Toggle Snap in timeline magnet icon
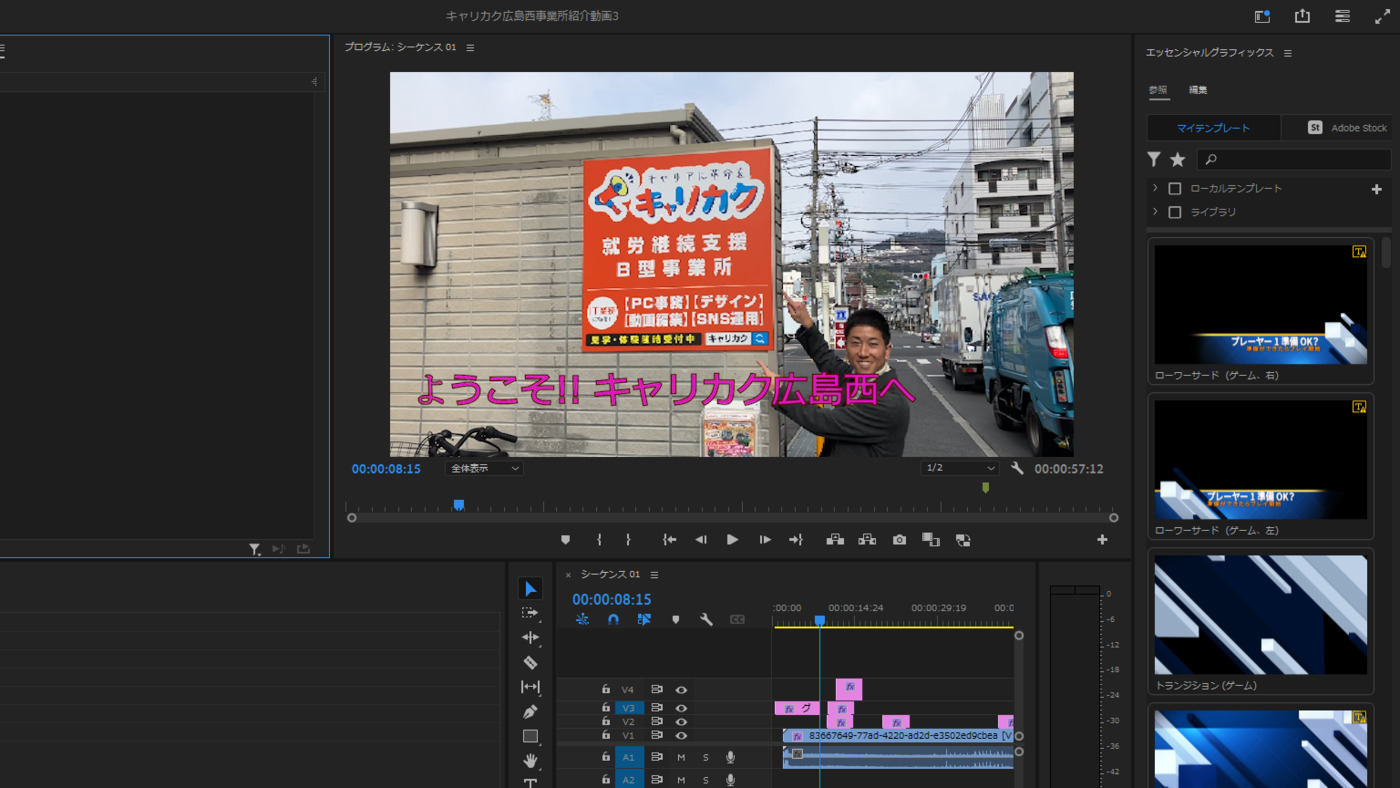 coord(613,620)
